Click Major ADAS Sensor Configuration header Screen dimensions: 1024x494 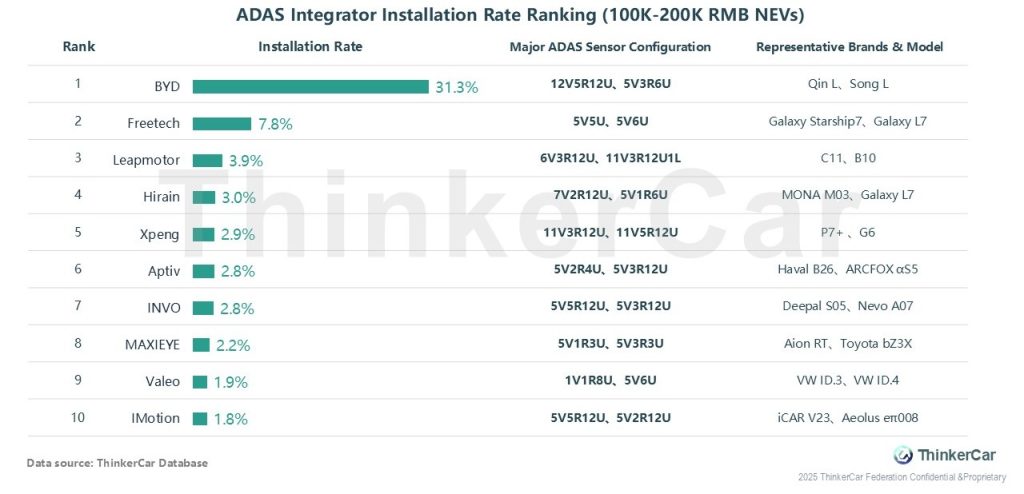610,47
